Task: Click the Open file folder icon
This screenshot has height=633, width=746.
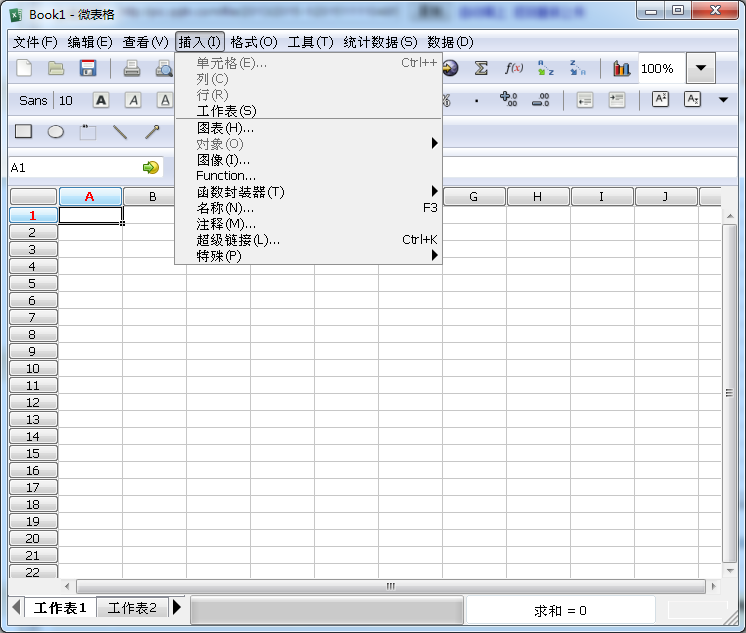Action: (x=56, y=68)
